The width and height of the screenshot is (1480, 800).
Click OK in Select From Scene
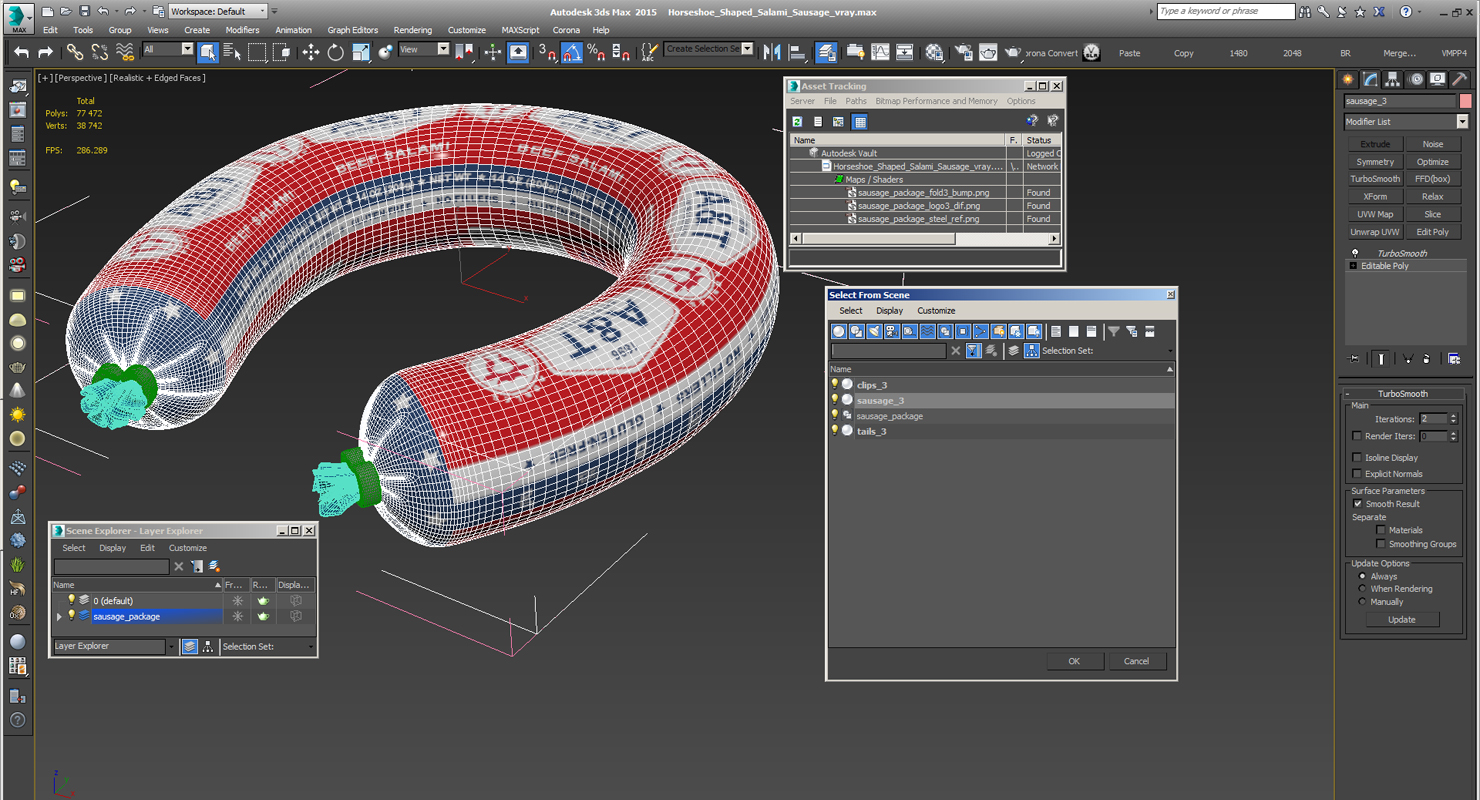(1074, 661)
